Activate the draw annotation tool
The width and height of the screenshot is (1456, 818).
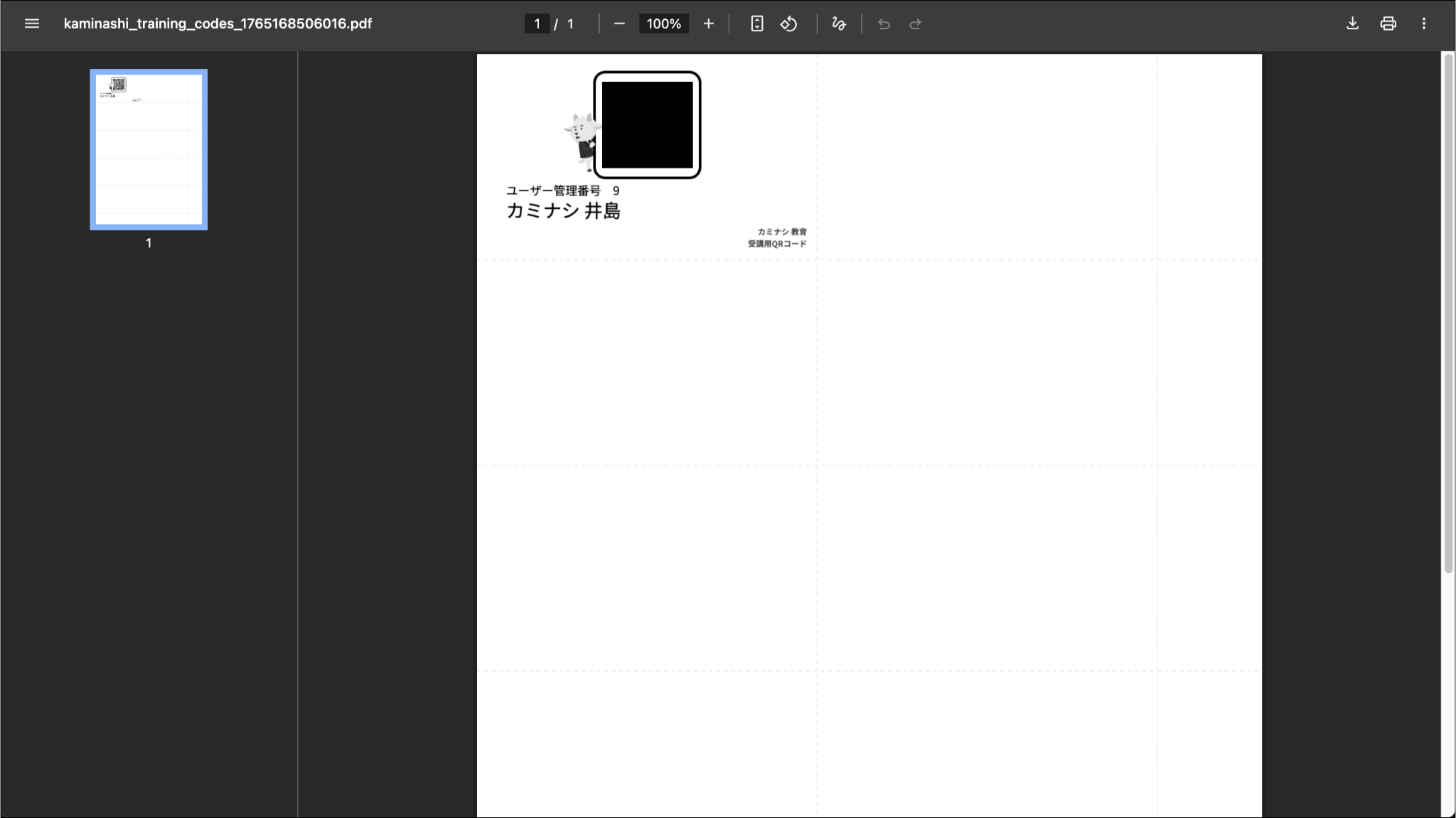coord(839,23)
